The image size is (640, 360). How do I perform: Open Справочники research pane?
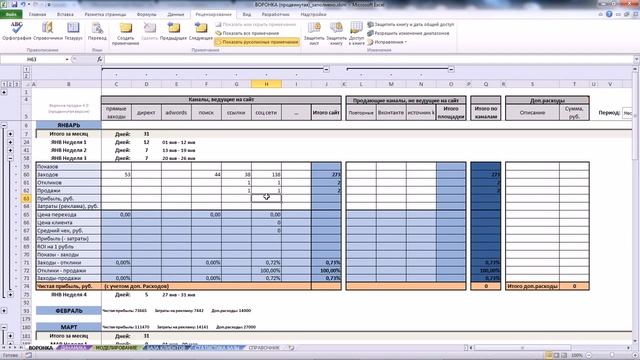[x=48, y=31]
